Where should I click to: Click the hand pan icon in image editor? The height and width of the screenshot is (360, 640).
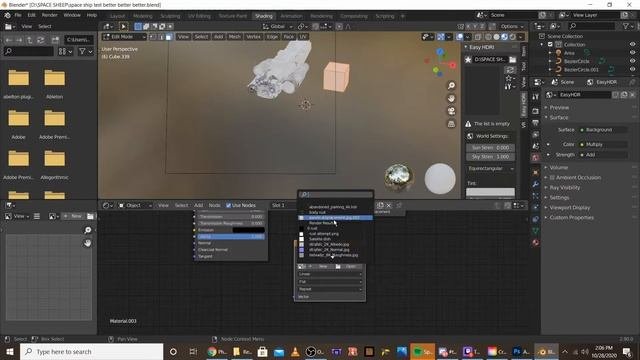(87, 243)
